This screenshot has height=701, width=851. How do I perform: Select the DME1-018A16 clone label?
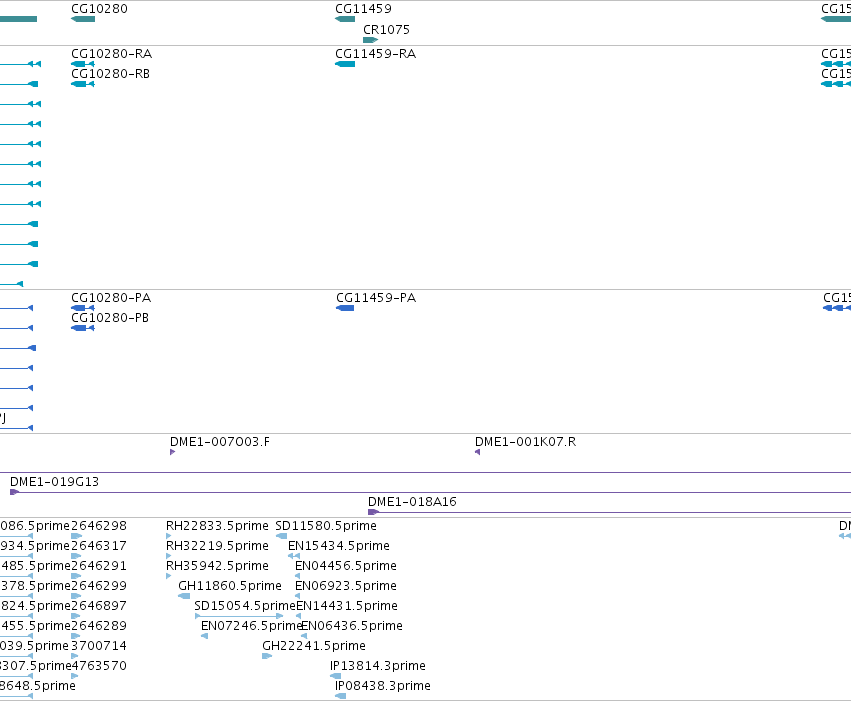412,502
